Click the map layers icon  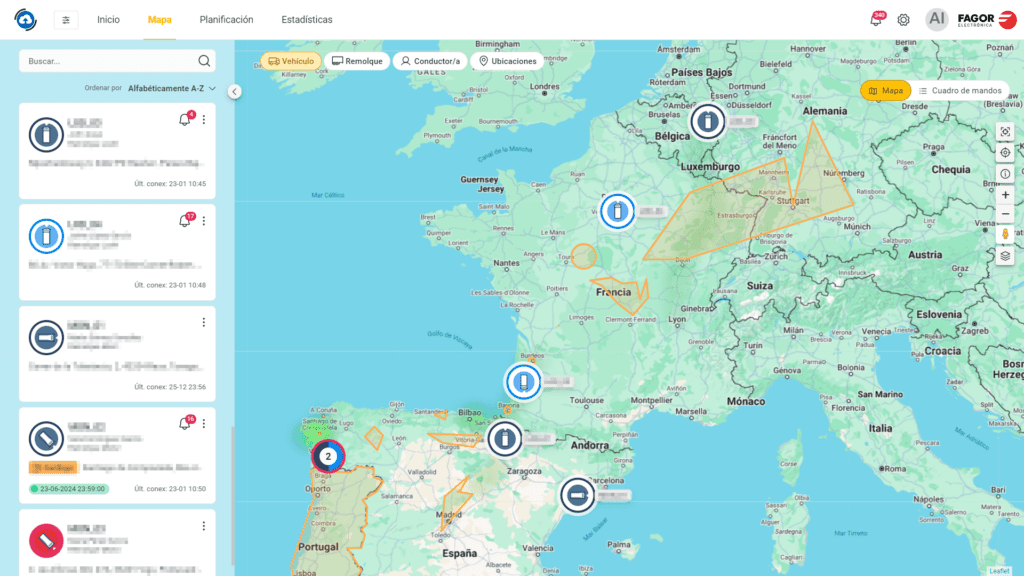[1005, 255]
